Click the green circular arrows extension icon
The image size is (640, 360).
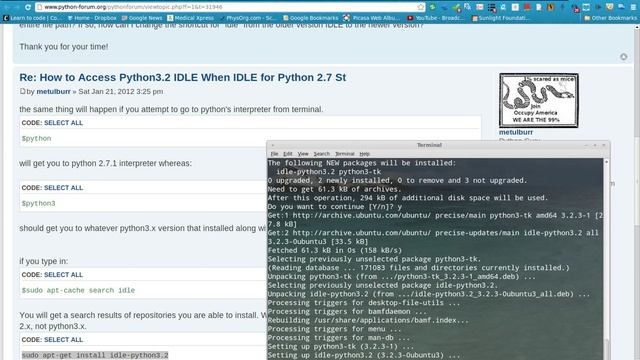coord(432,7)
